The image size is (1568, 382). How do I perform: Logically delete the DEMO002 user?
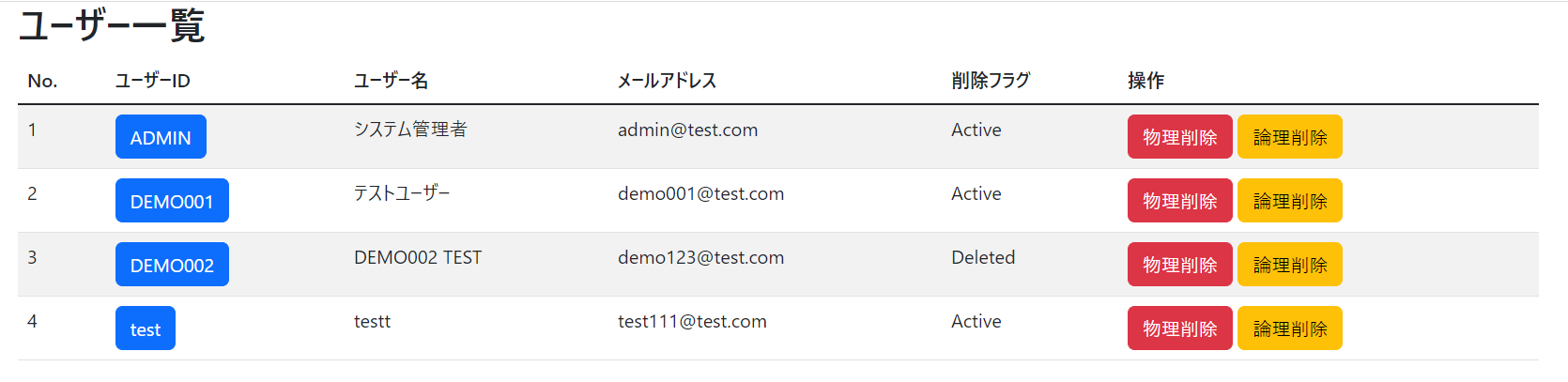point(1289,265)
